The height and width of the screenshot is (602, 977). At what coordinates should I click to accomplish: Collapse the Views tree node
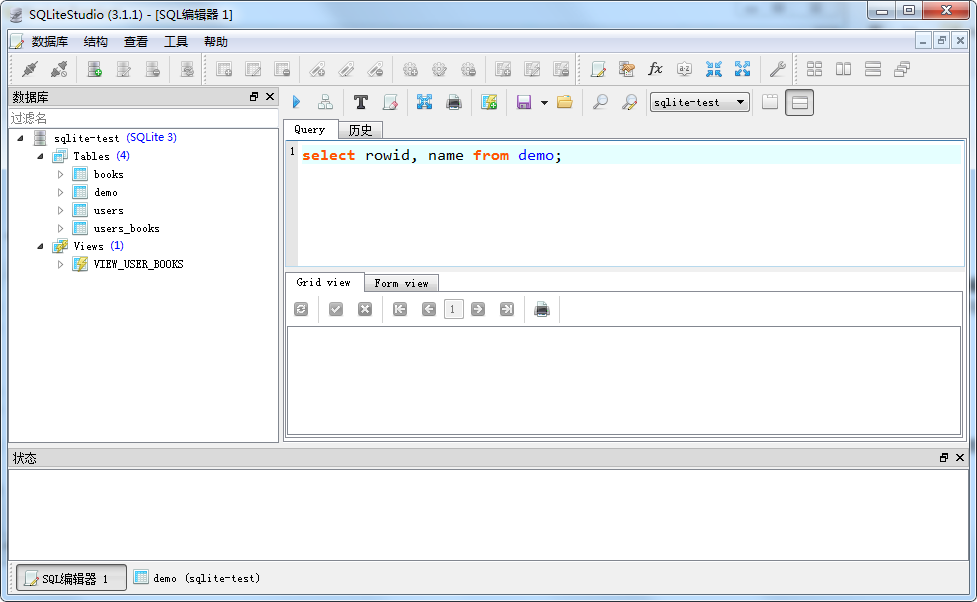click(41, 246)
